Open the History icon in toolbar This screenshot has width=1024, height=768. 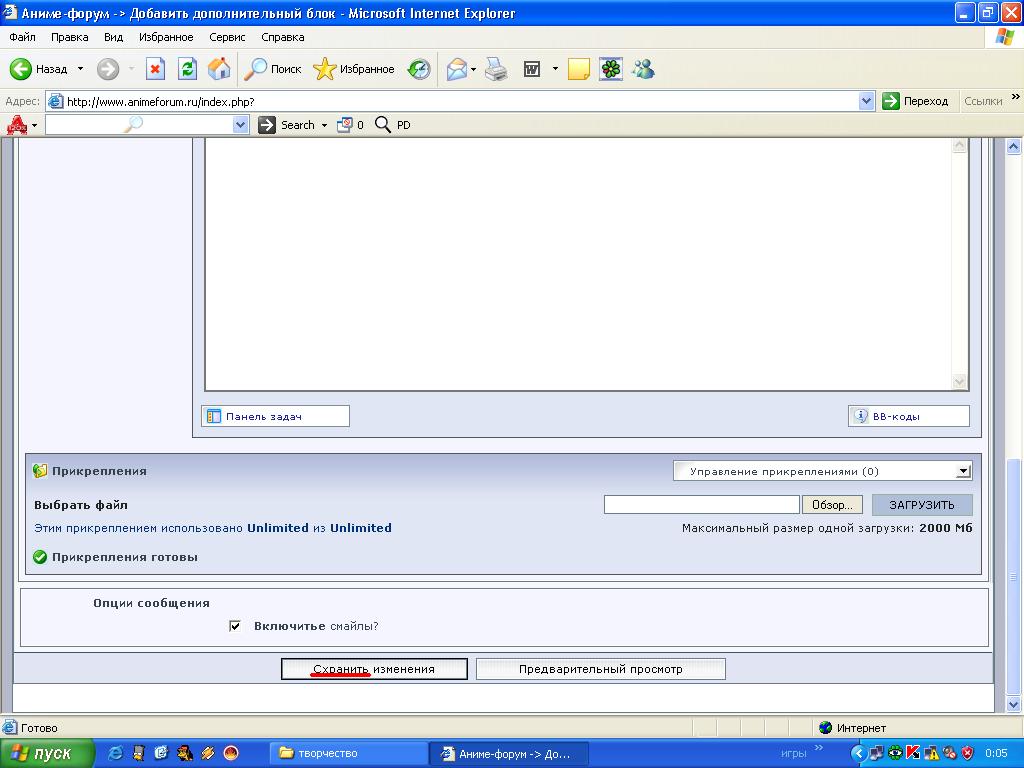[x=419, y=69]
